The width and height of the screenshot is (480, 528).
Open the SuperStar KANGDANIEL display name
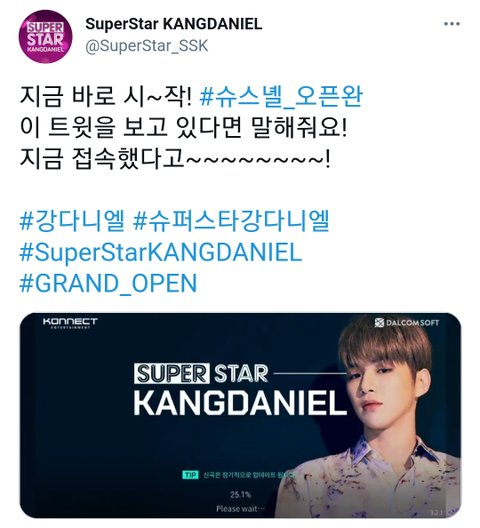[173, 24]
